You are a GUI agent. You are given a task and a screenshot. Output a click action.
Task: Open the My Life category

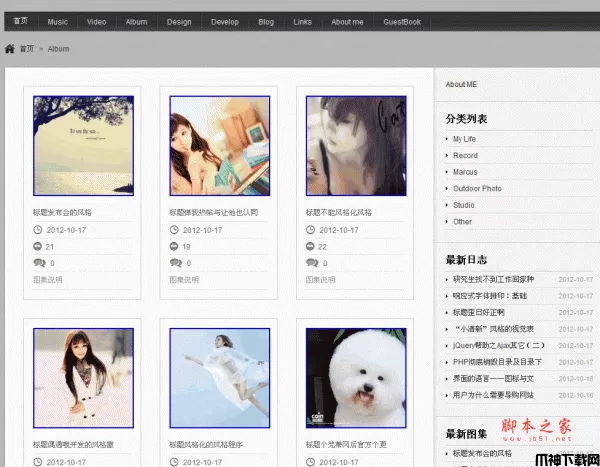pyautogui.click(x=464, y=139)
